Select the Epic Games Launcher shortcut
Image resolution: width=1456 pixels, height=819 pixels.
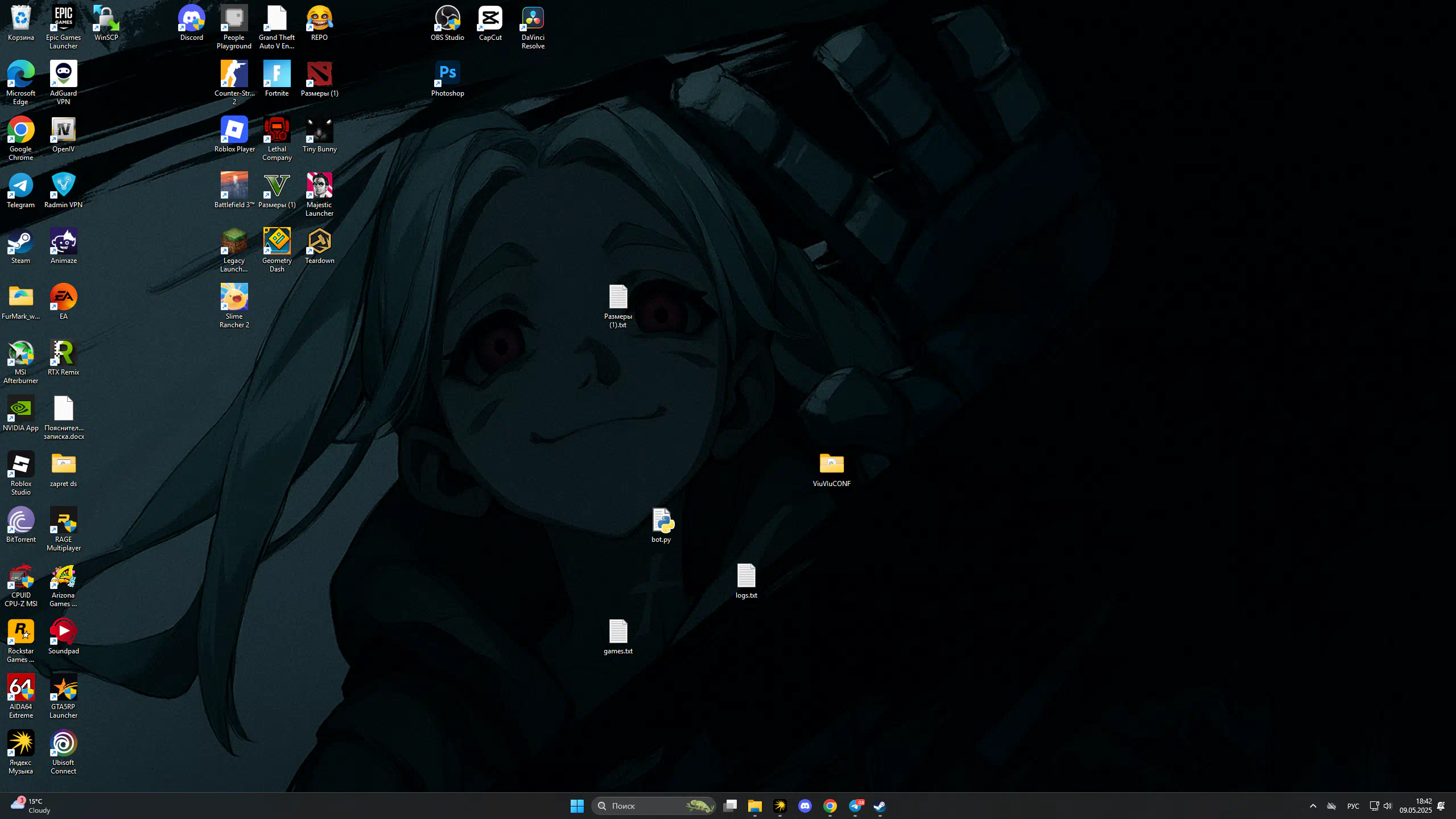[63, 27]
